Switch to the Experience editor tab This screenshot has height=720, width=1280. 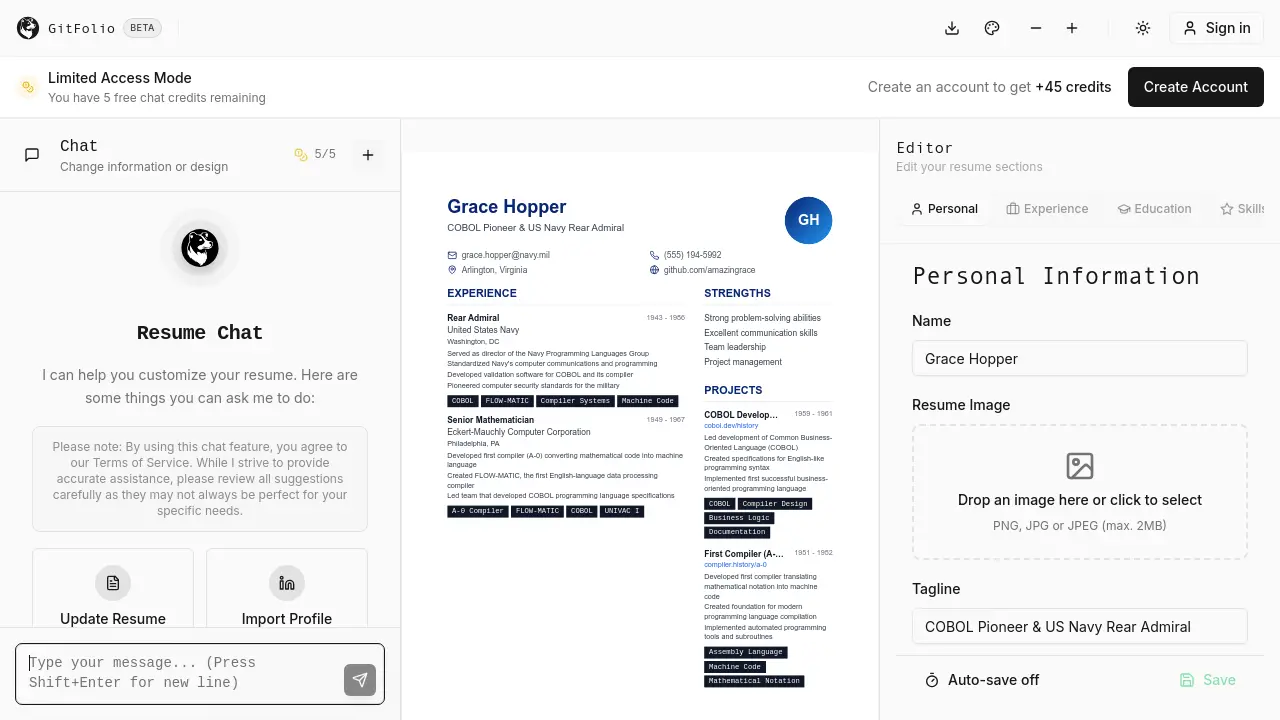pos(1047,209)
